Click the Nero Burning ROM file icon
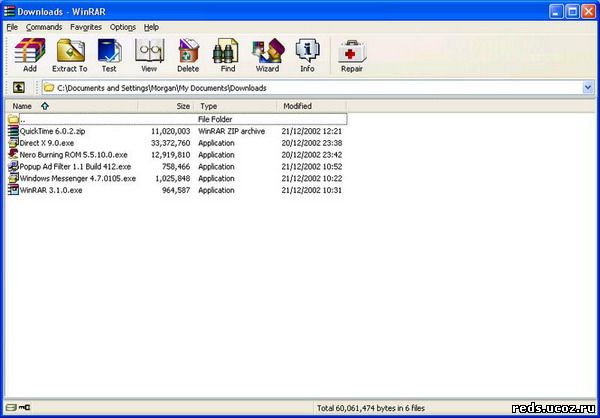This screenshot has height=418, width=600. (x=13, y=155)
